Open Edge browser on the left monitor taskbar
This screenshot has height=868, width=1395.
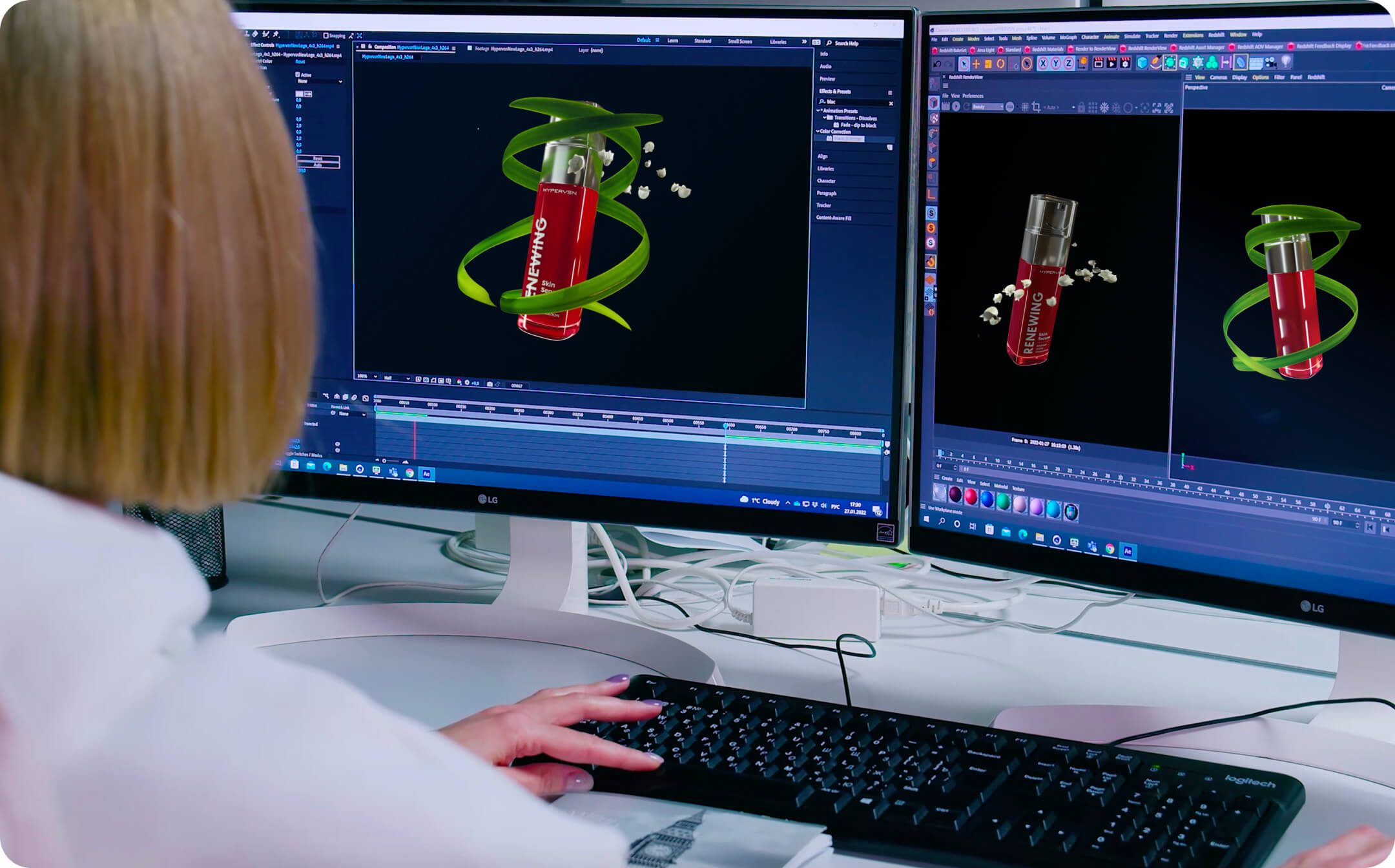coord(327,467)
